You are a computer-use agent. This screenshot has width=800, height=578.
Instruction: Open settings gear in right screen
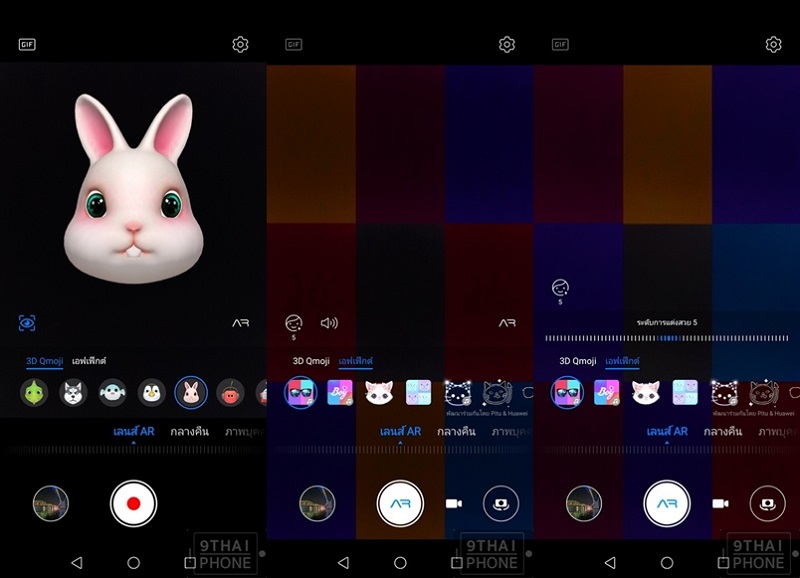[773, 44]
